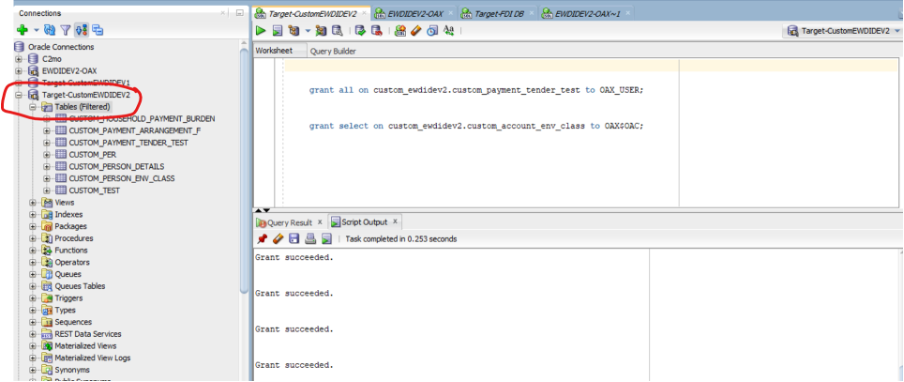The image size is (904, 382).
Task: Click the Rollback icon
Action: (x=376, y=31)
